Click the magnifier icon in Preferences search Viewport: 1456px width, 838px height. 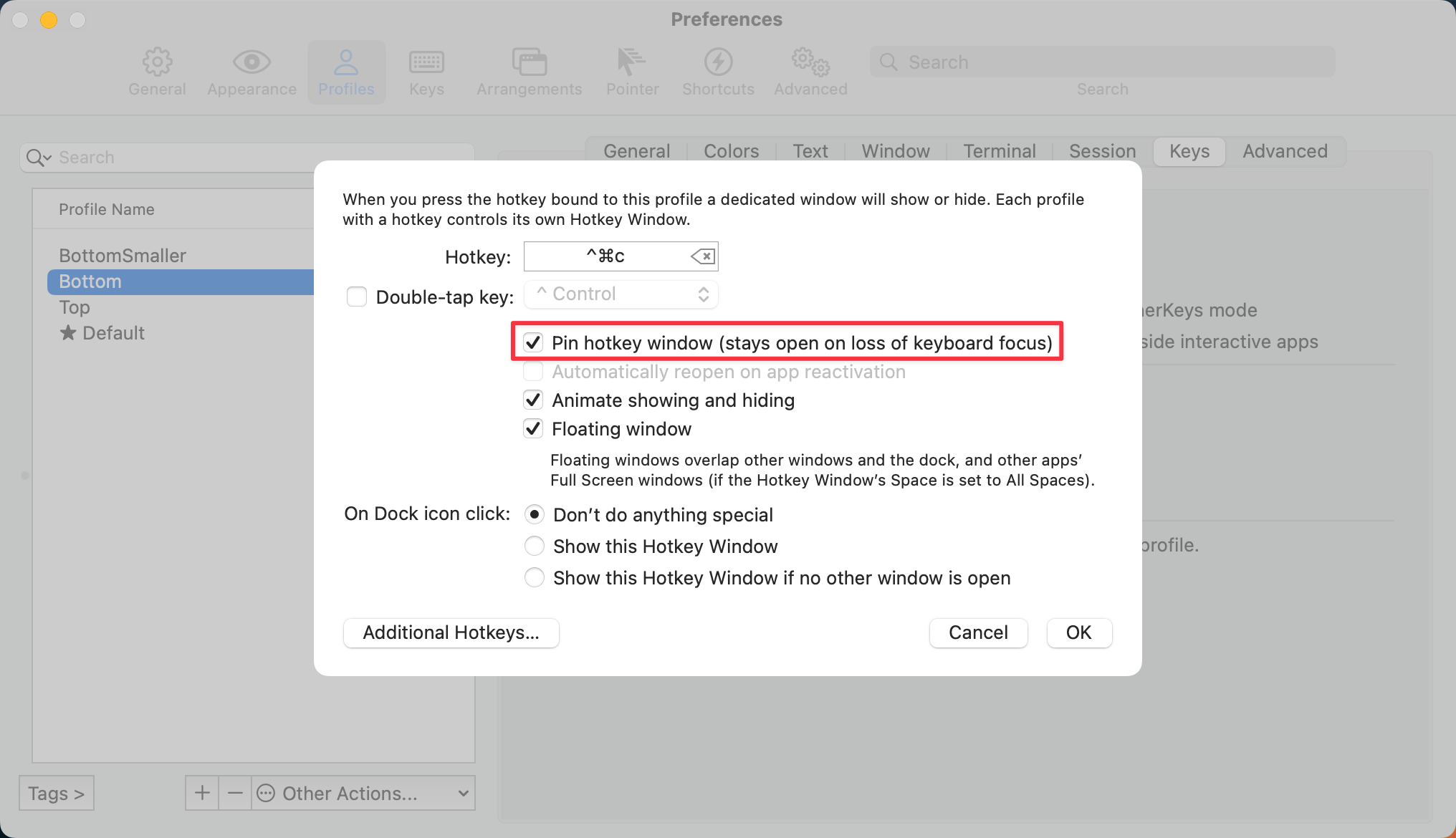click(889, 62)
